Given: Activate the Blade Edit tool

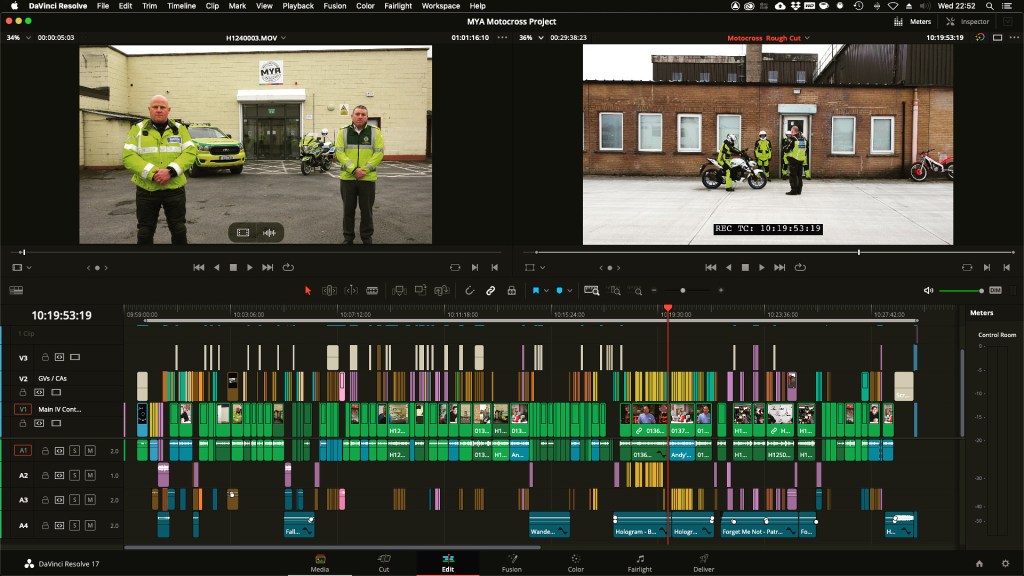Looking at the screenshot, I should click(372, 290).
